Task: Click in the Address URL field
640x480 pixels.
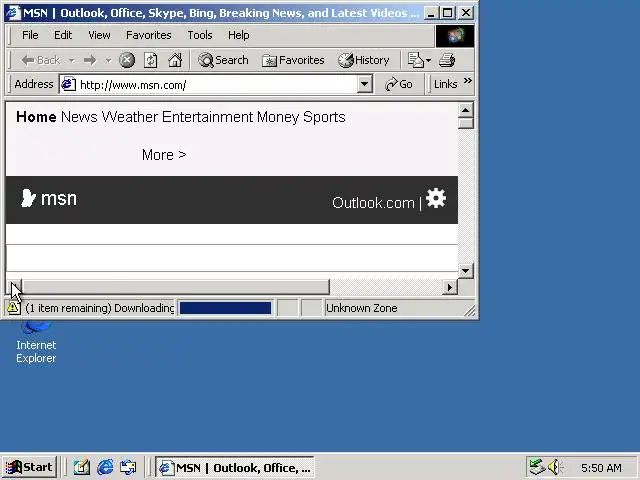Action: (x=218, y=84)
